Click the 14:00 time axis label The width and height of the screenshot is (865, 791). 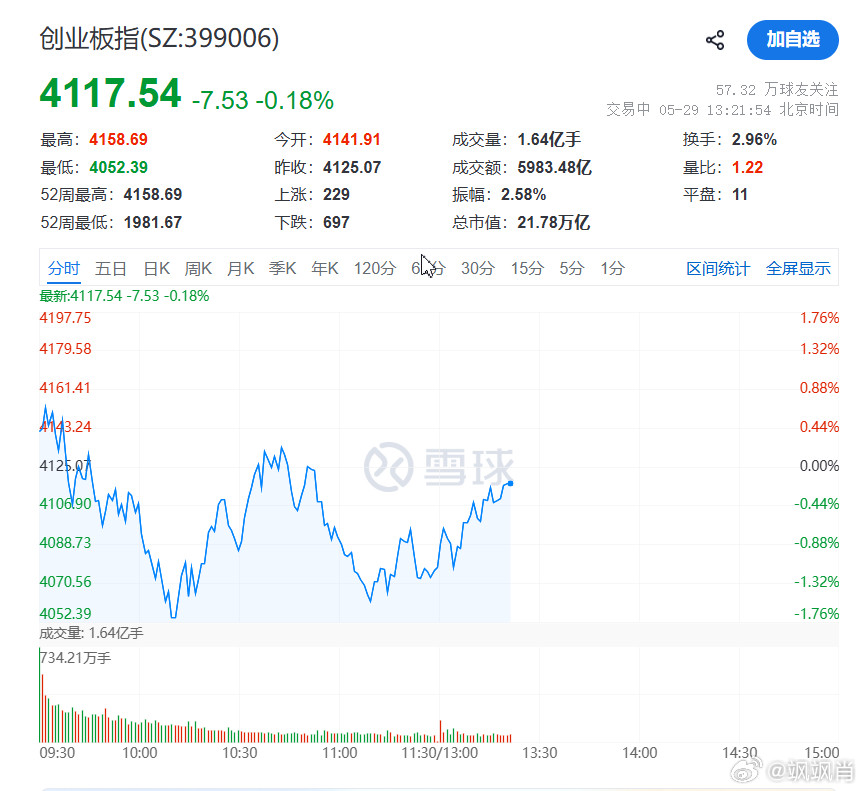(640, 753)
